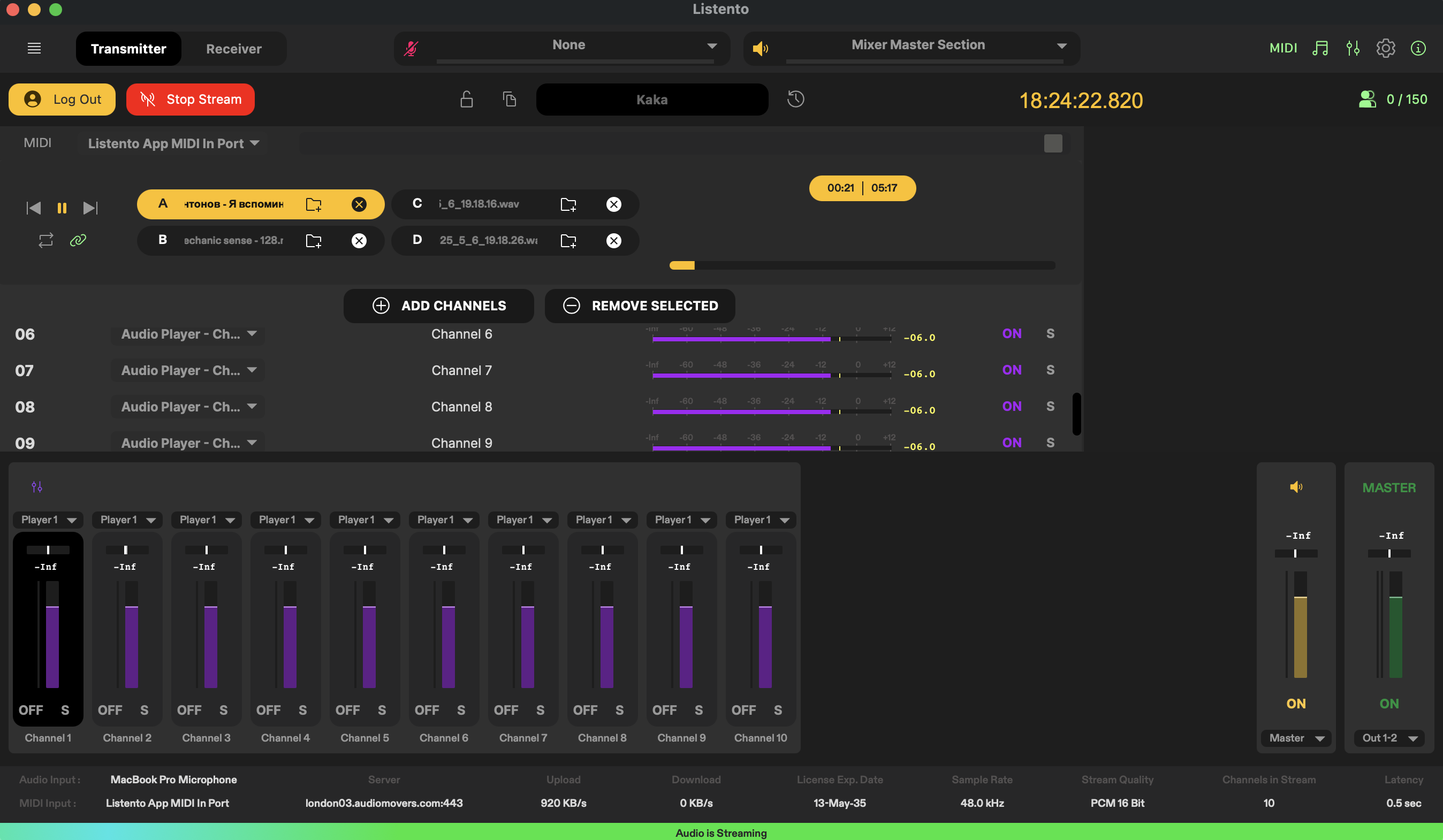Toggle the link icon under the playback controls
Image resolution: width=1443 pixels, height=840 pixels.
(78, 240)
